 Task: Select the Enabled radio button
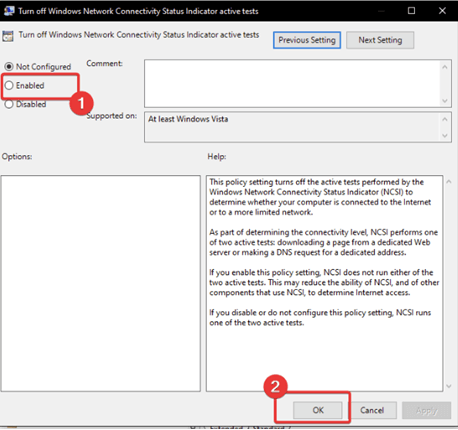point(9,85)
